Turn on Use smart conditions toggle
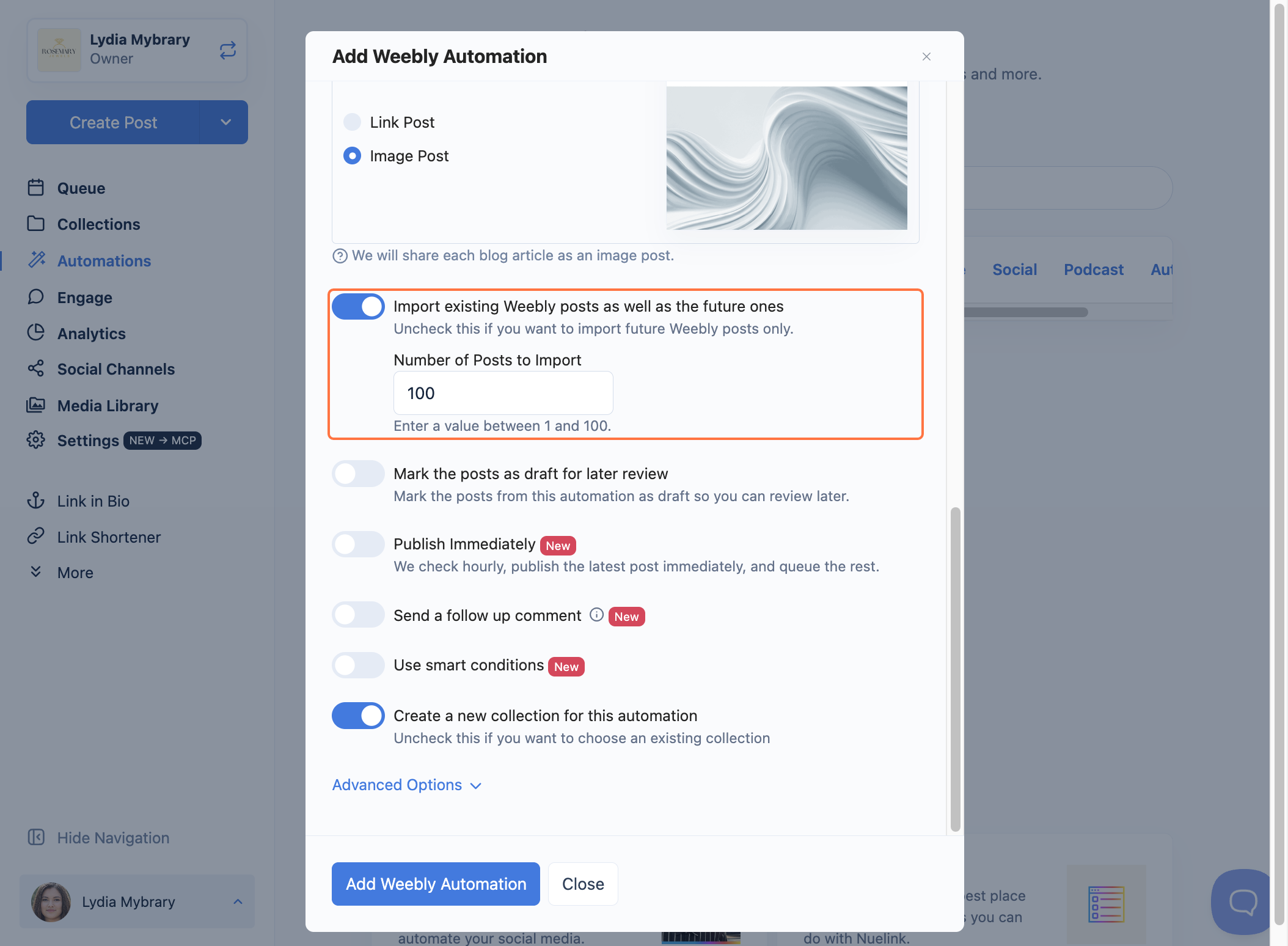Image resolution: width=1288 pixels, height=946 pixels. (x=358, y=665)
